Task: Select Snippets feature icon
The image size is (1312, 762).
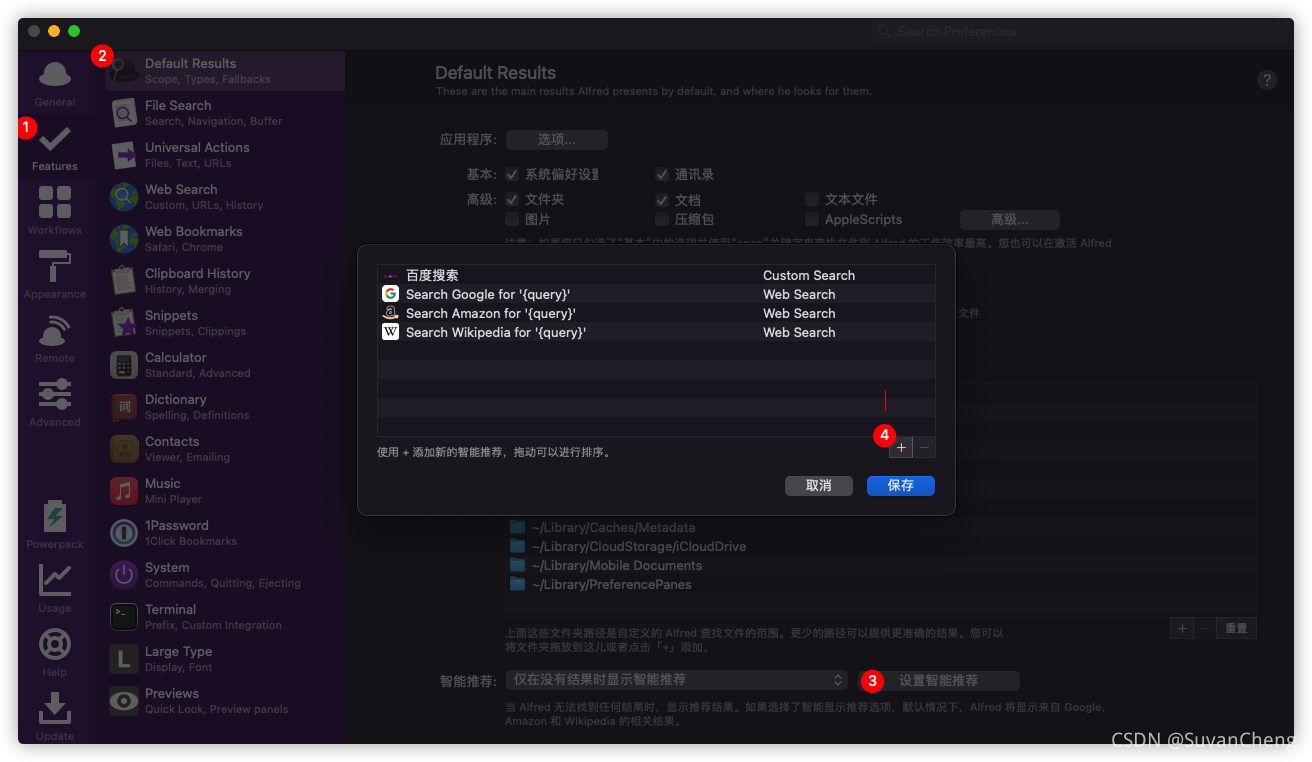Action: [x=124, y=323]
